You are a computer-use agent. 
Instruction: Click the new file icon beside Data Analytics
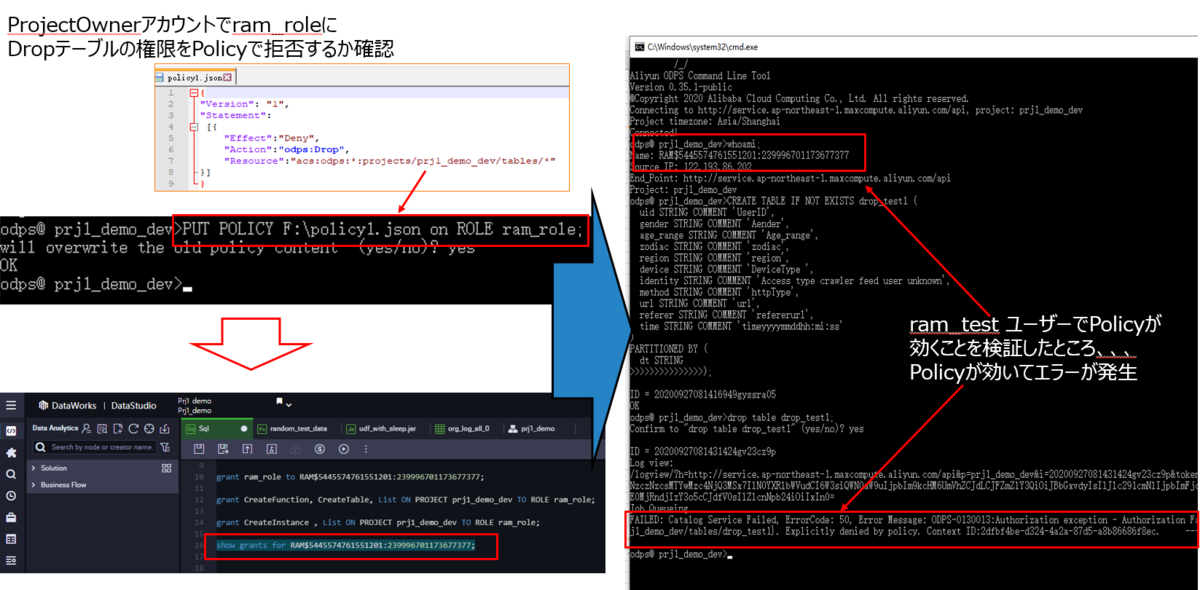click(118, 428)
